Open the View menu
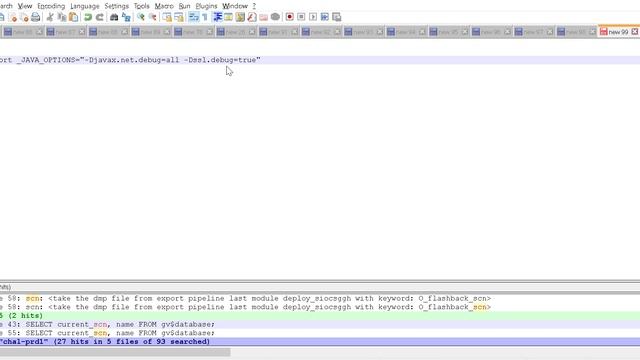The image size is (640, 360). pos(25,6)
